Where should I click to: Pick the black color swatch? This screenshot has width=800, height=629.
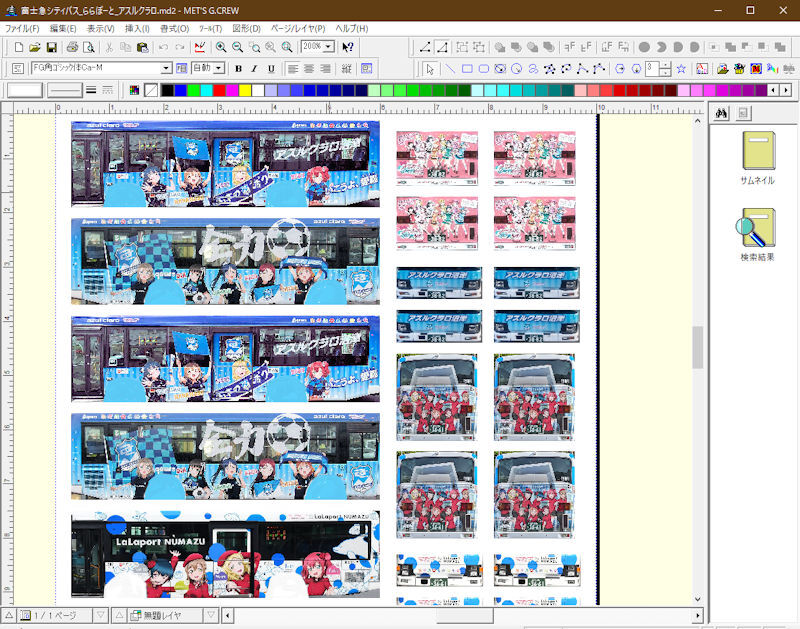(x=167, y=90)
